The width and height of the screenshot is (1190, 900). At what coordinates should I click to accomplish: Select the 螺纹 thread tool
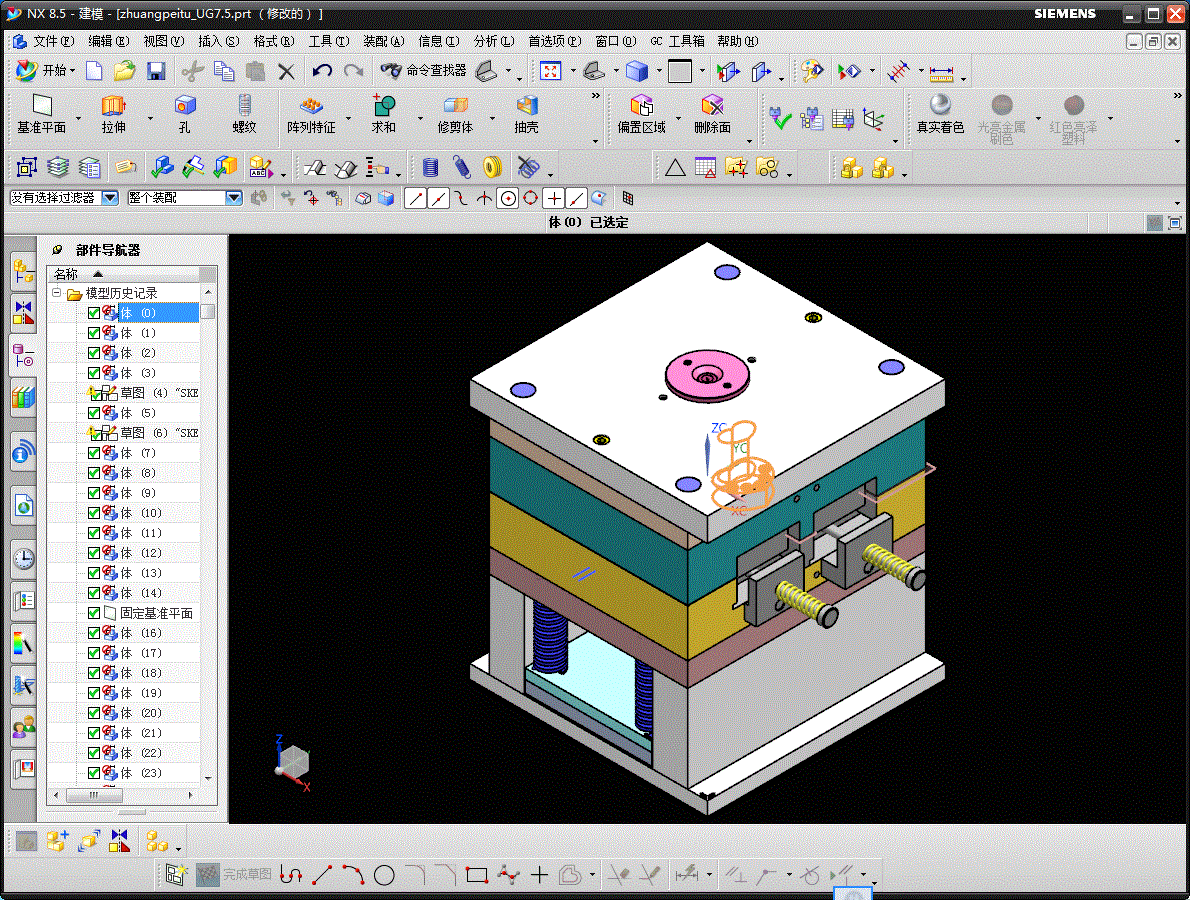[244, 115]
